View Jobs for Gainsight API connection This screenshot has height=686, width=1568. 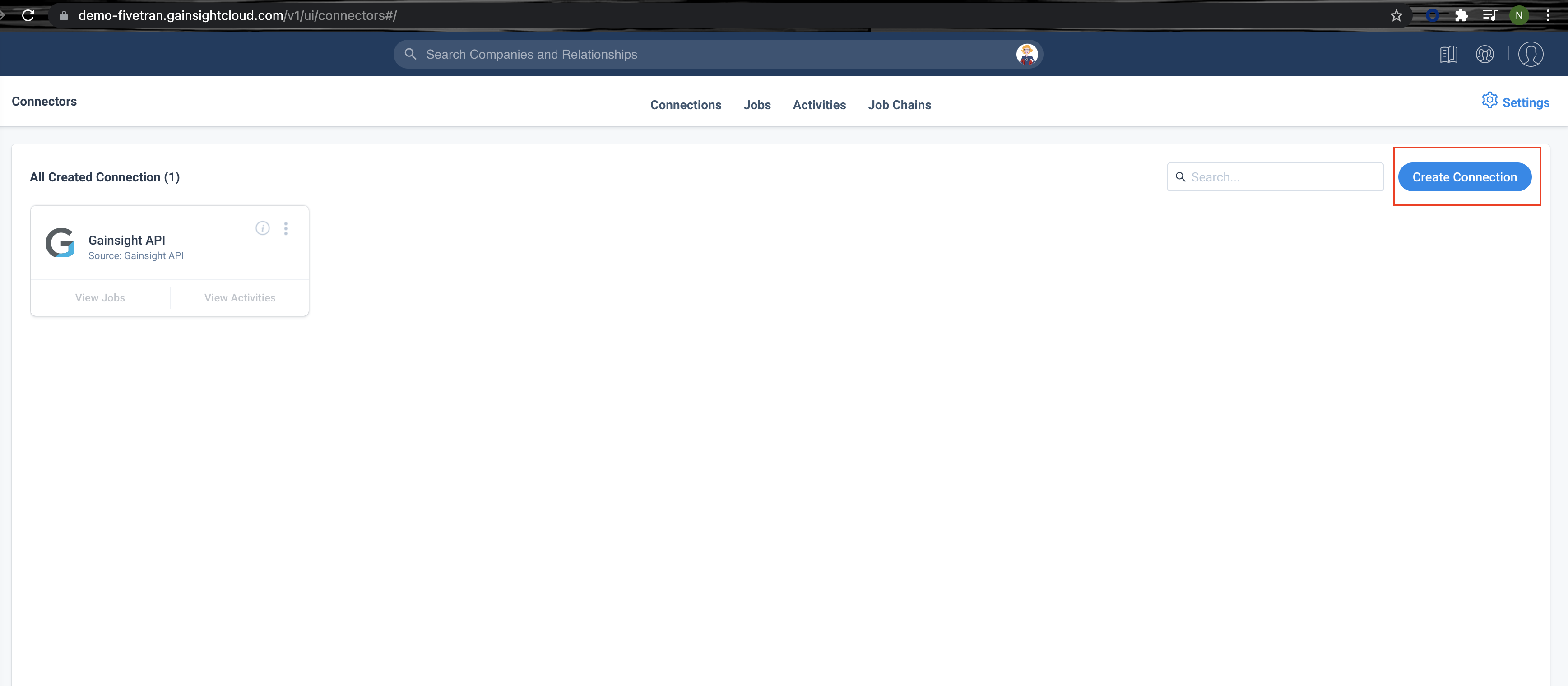click(100, 297)
